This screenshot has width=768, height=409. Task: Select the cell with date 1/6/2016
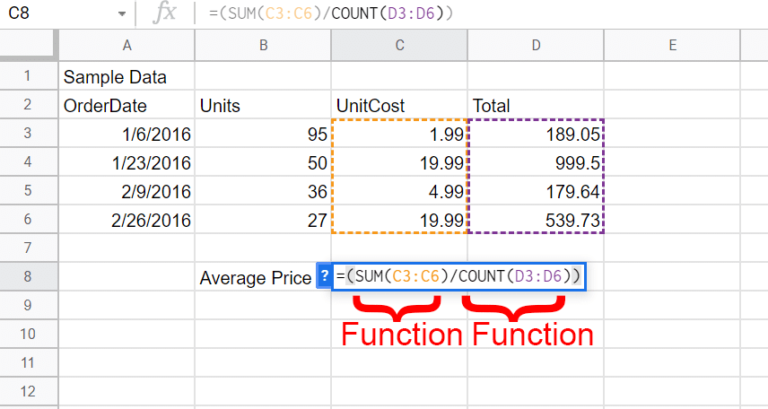pyautogui.click(x=127, y=133)
